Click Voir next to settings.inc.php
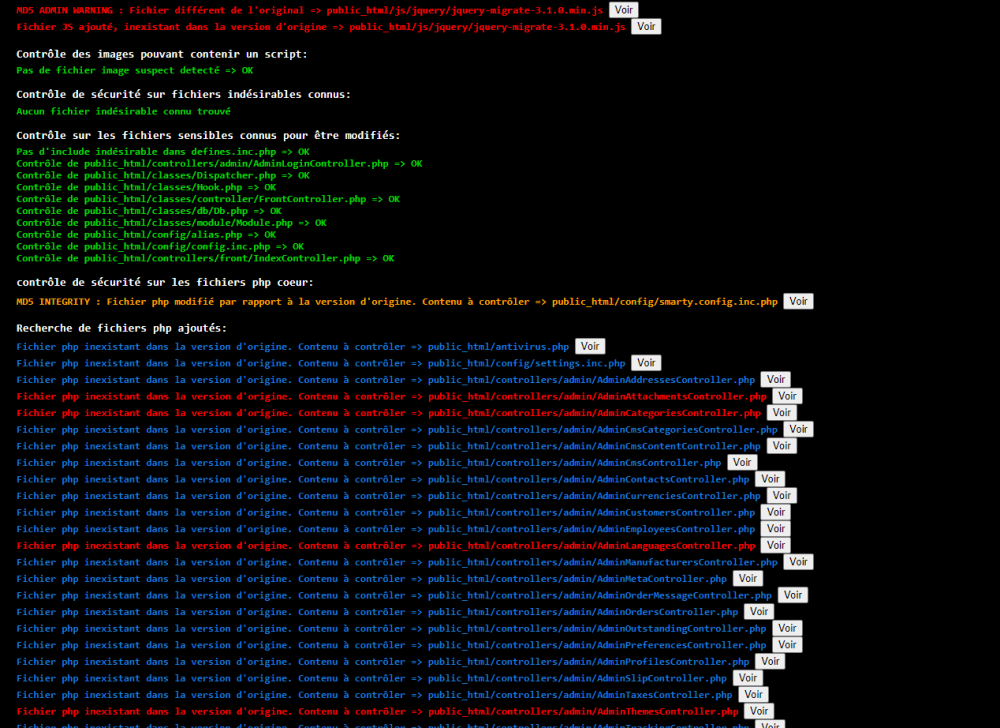 [x=646, y=363]
